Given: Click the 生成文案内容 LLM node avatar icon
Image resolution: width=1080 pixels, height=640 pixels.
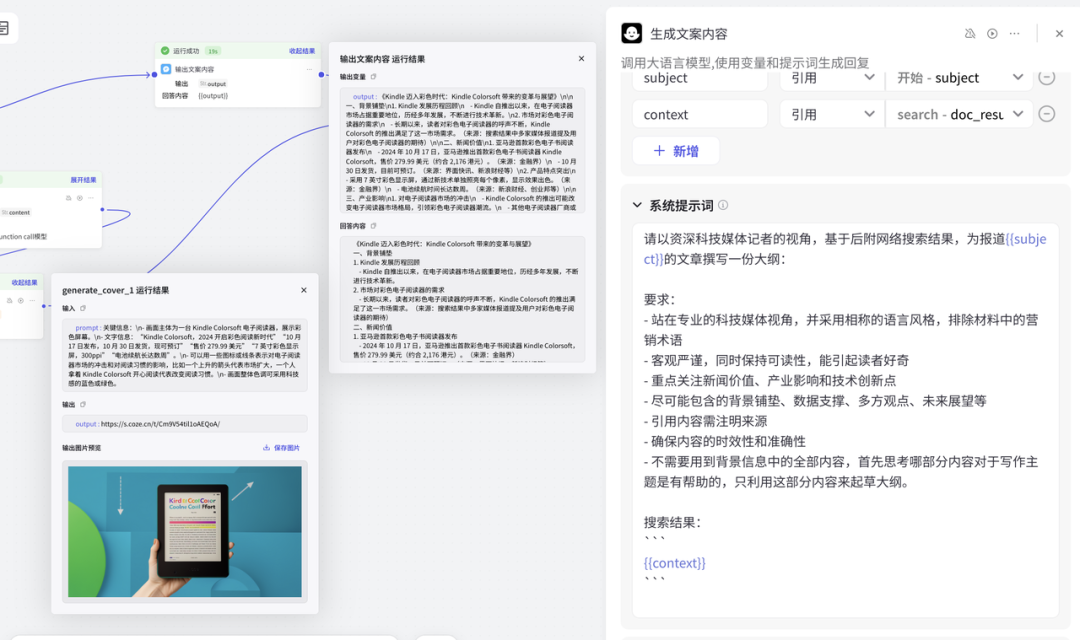Looking at the screenshot, I should 632,33.
